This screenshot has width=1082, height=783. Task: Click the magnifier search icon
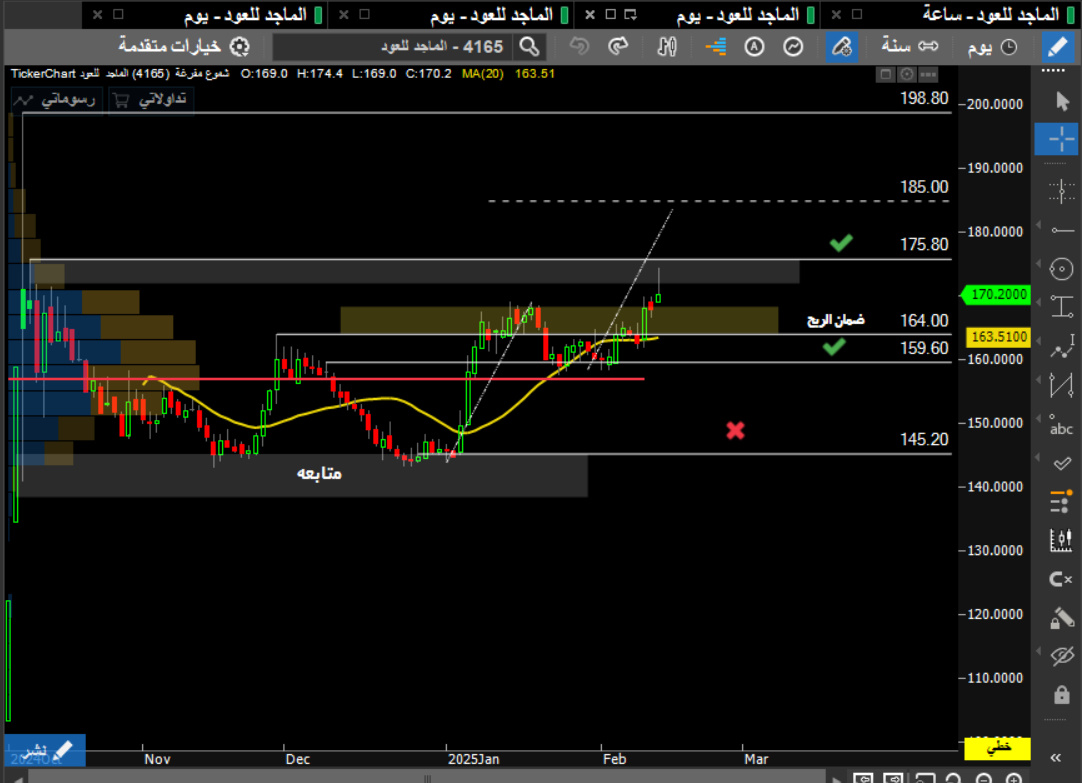(x=529, y=47)
